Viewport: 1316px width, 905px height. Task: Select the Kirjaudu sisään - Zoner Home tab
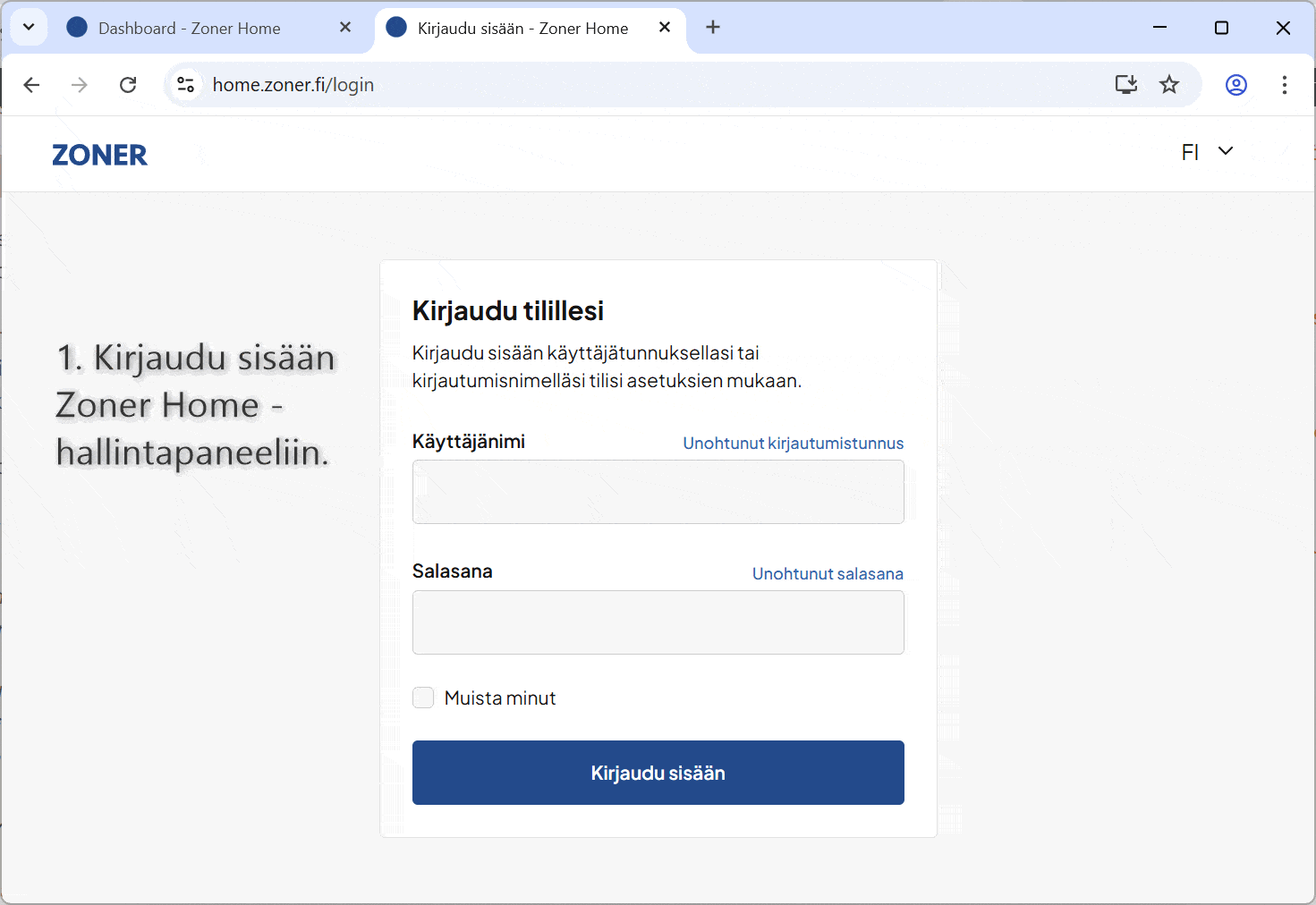(x=522, y=29)
